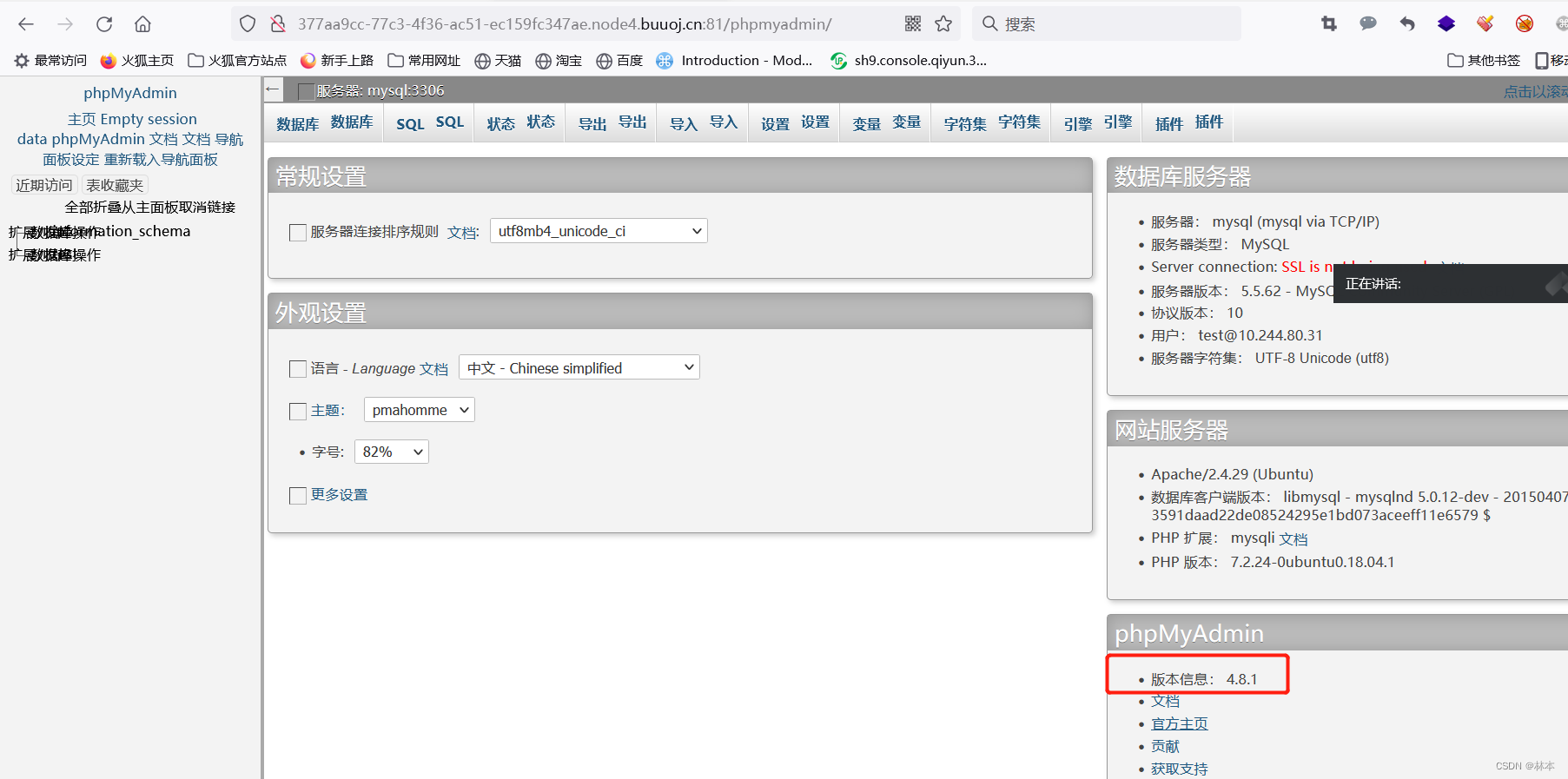This screenshot has width=1568, height=779.
Task: Open 淘宝 bookmark
Action: [559, 61]
